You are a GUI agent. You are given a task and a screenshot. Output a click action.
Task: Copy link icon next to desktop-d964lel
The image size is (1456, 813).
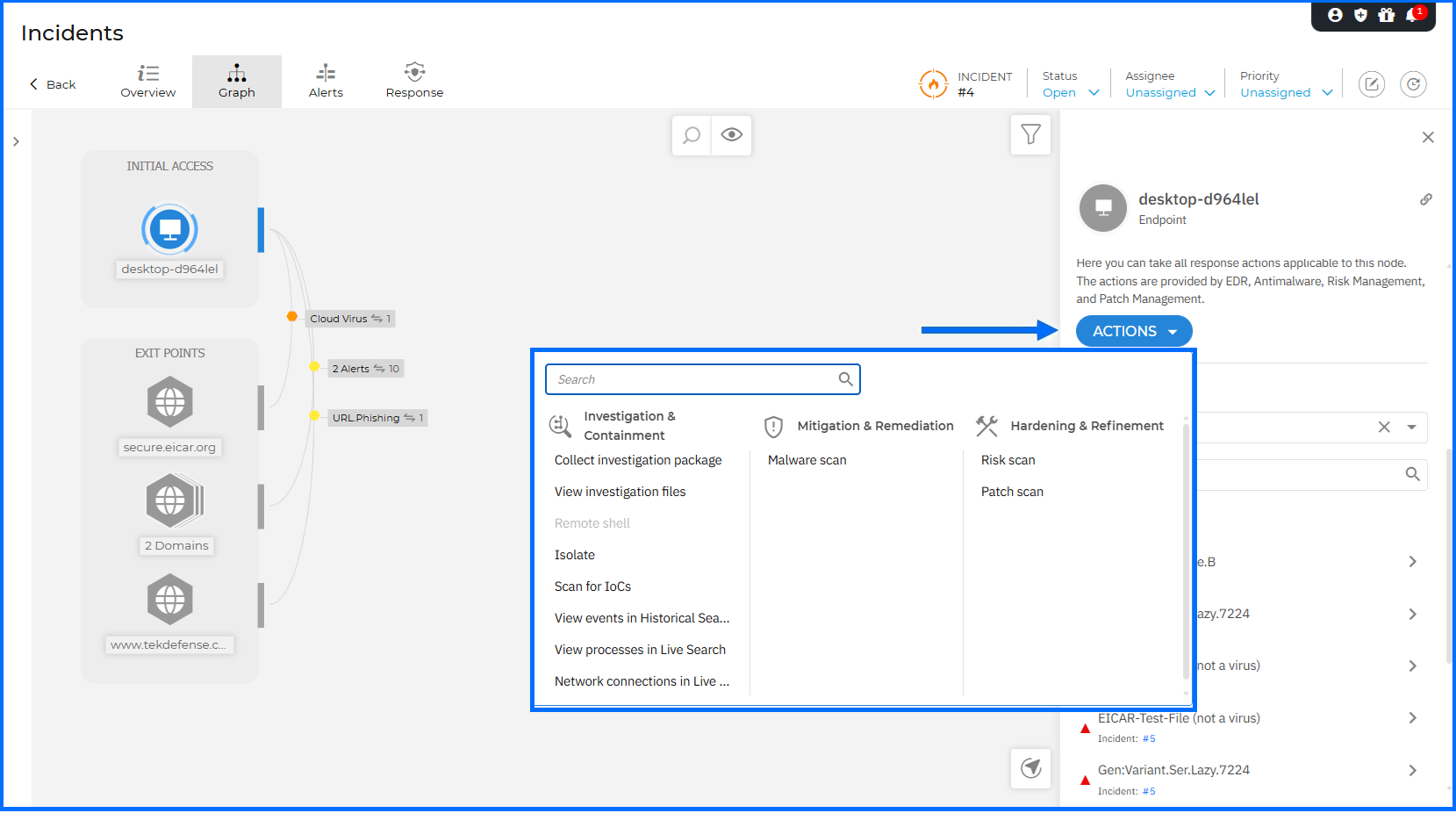click(1426, 199)
